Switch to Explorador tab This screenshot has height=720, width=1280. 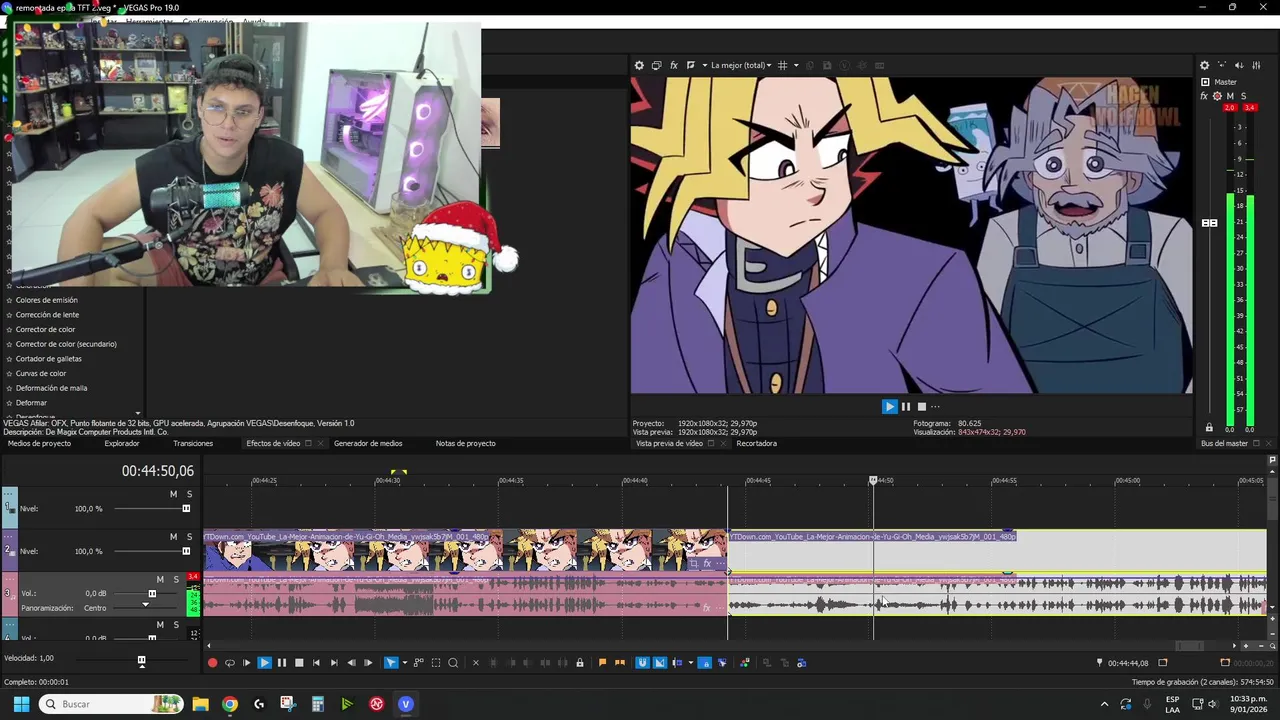(x=122, y=443)
